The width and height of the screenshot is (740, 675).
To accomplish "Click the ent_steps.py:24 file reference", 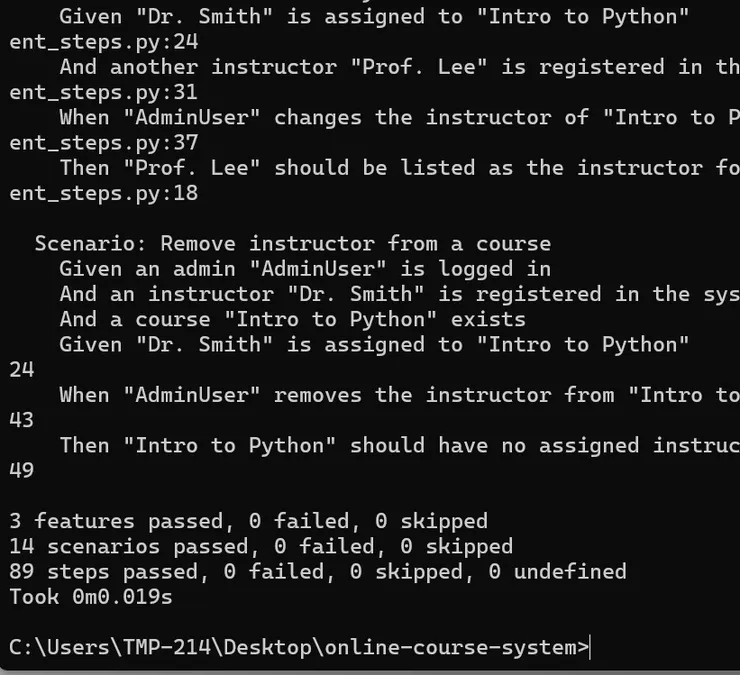I will 104,42.
